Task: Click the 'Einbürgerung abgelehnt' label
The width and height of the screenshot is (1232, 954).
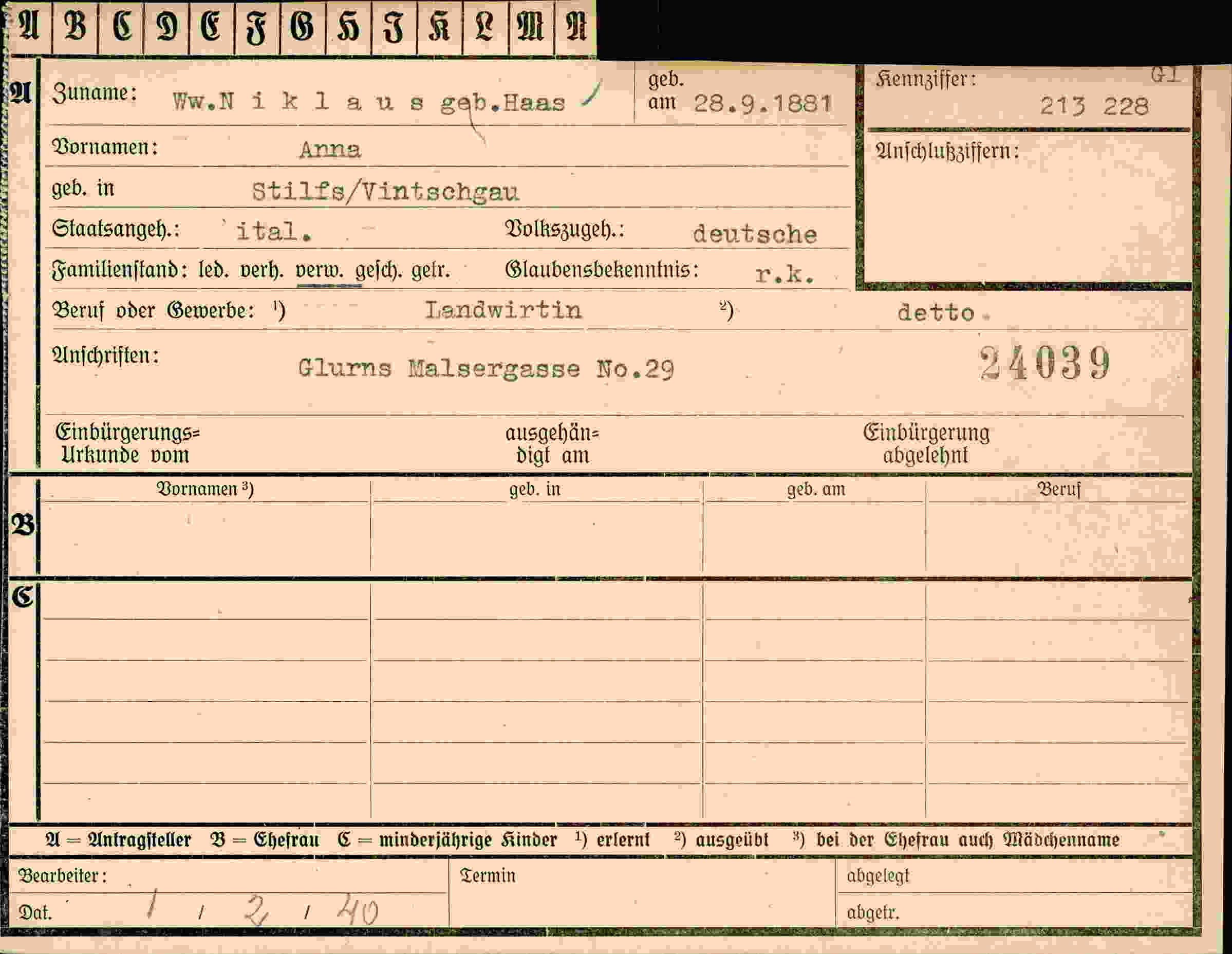Action: pyautogui.click(x=926, y=444)
